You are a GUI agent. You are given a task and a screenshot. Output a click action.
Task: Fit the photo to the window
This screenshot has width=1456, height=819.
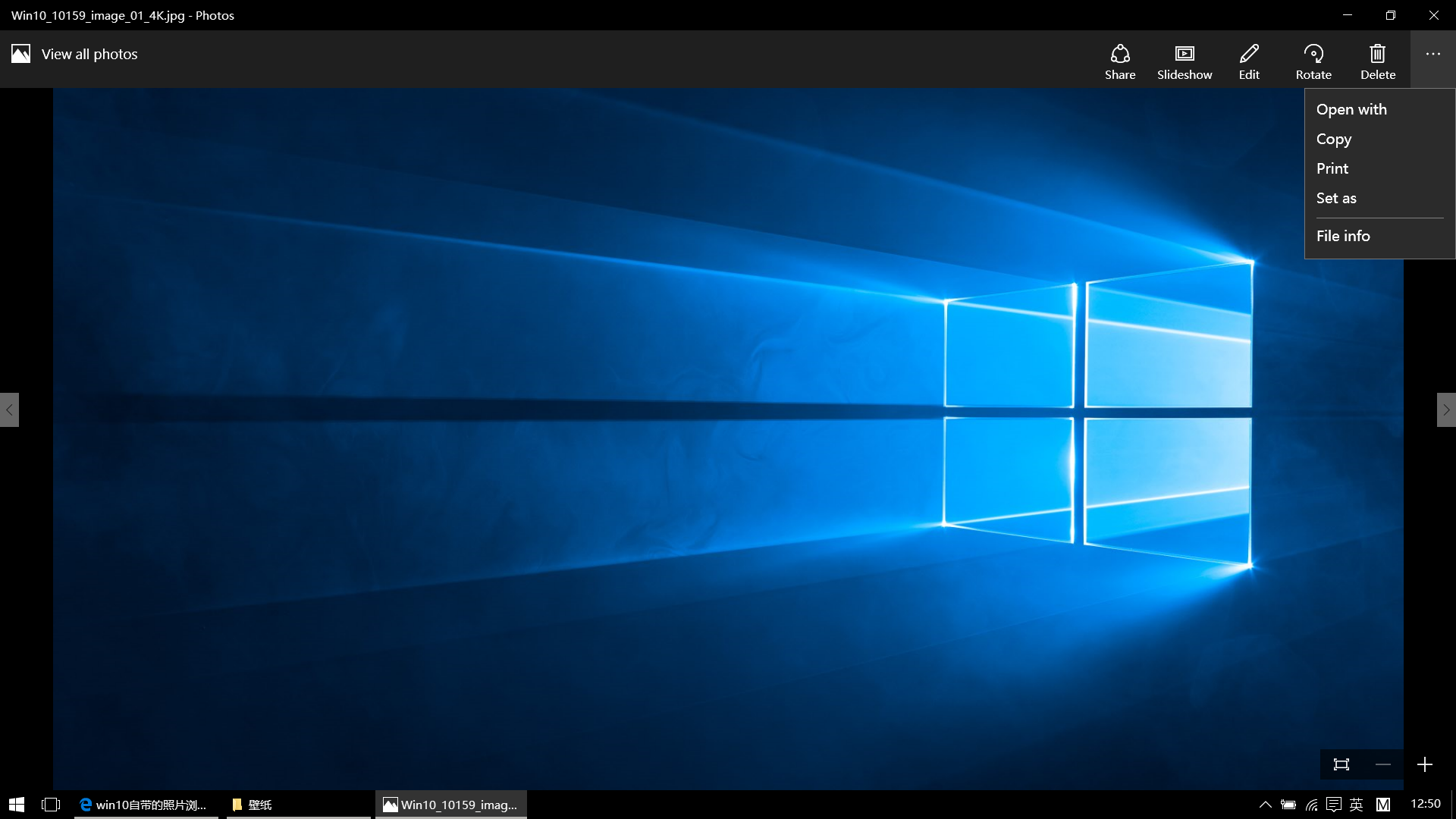(x=1341, y=764)
